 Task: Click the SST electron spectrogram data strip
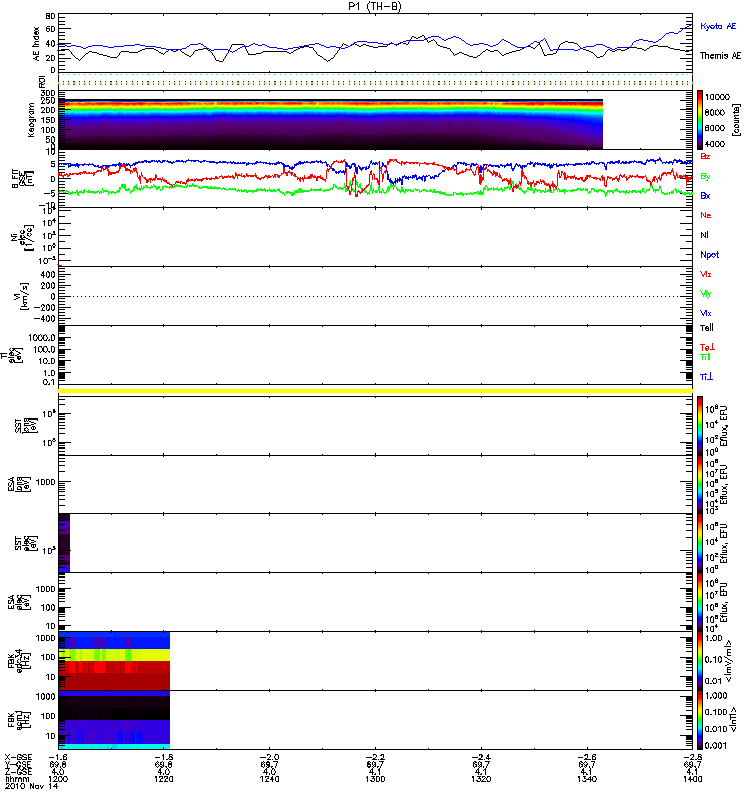click(x=64, y=543)
